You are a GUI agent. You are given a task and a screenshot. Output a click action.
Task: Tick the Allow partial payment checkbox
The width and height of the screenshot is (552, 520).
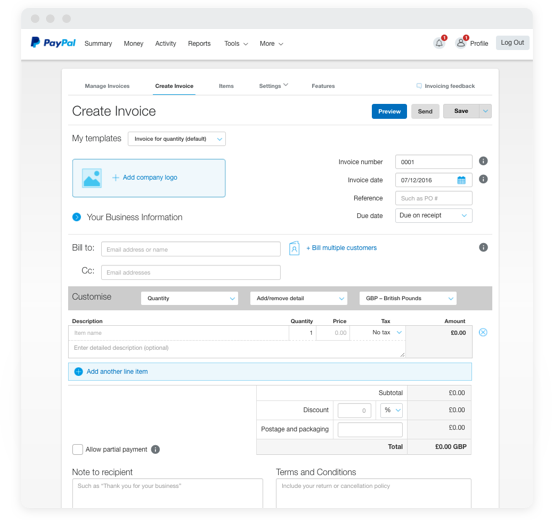coord(77,450)
